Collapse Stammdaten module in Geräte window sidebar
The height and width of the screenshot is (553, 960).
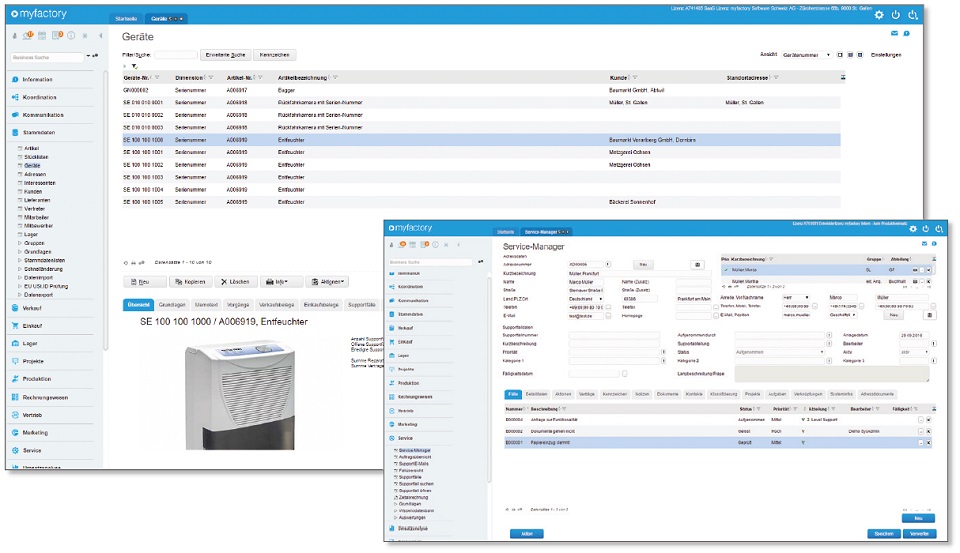(x=39, y=133)
